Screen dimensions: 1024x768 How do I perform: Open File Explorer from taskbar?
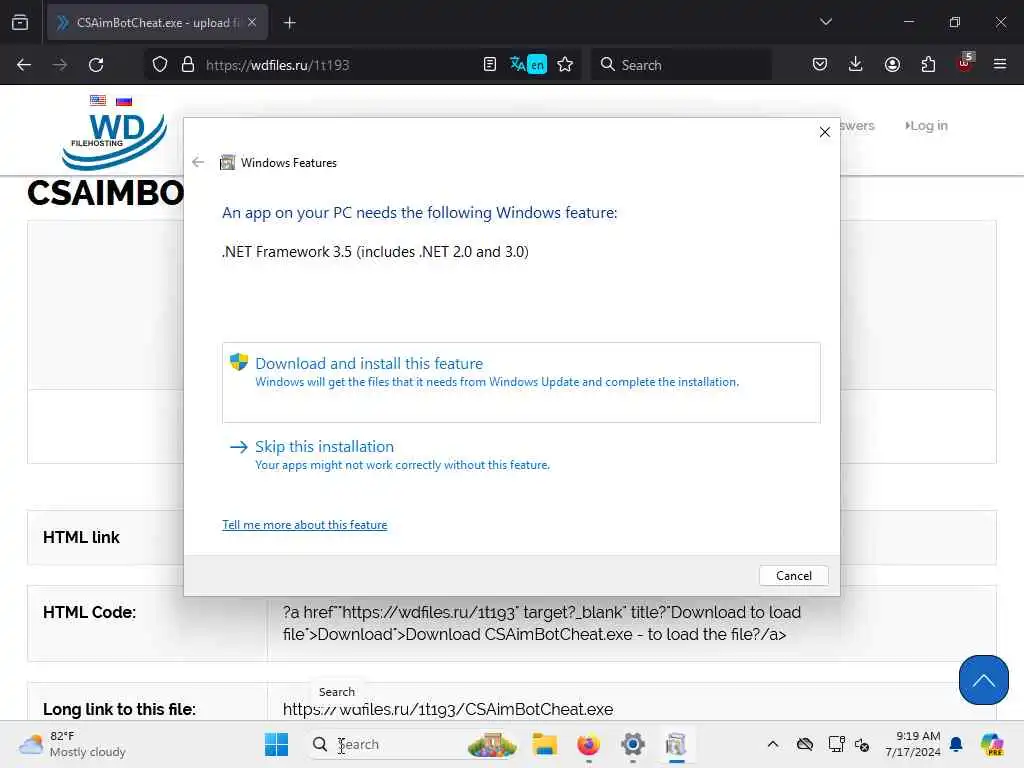544,744
